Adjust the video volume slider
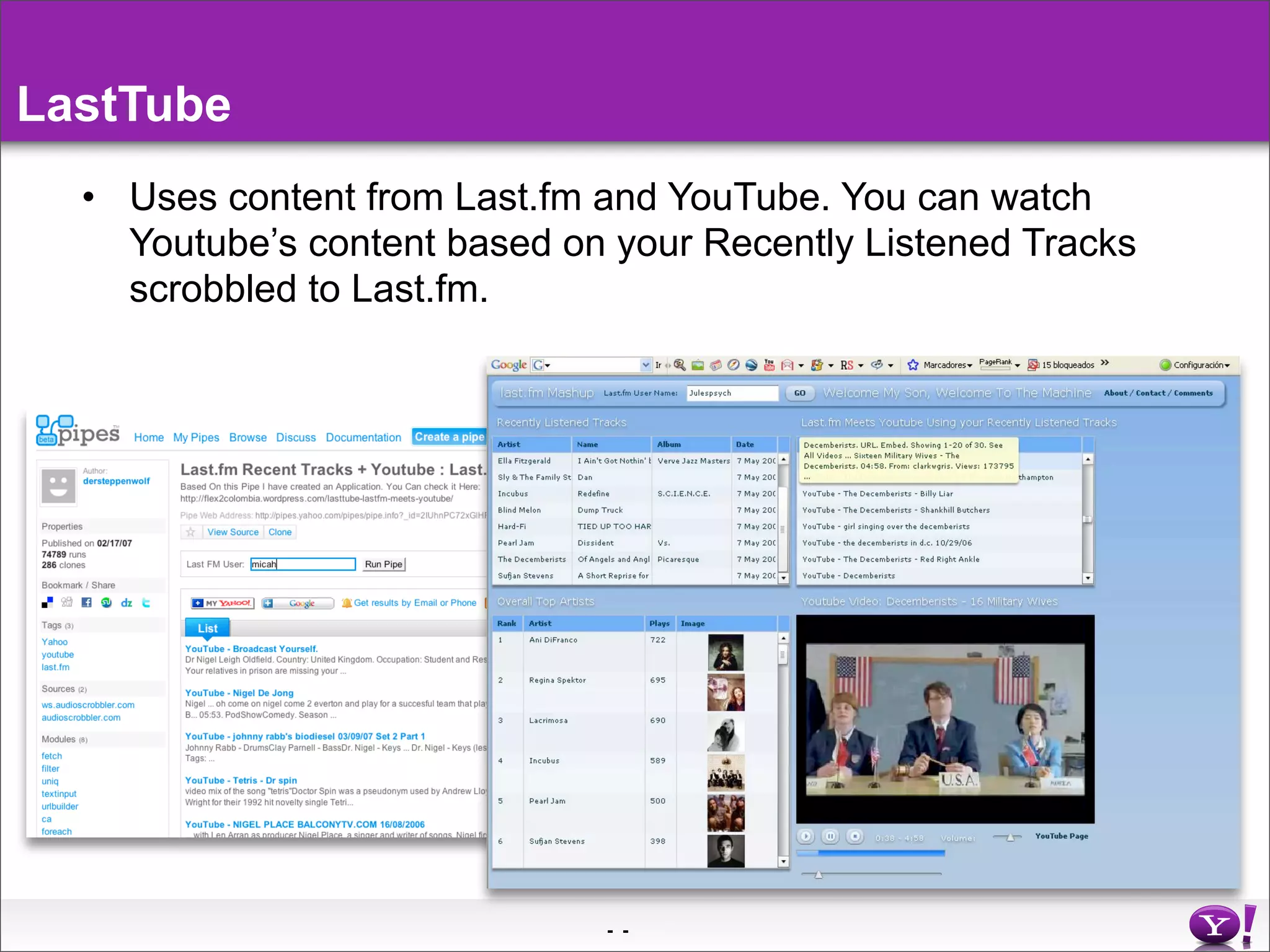The width and height of the screenshot is (1270, 952). [x=1007, y=837]
